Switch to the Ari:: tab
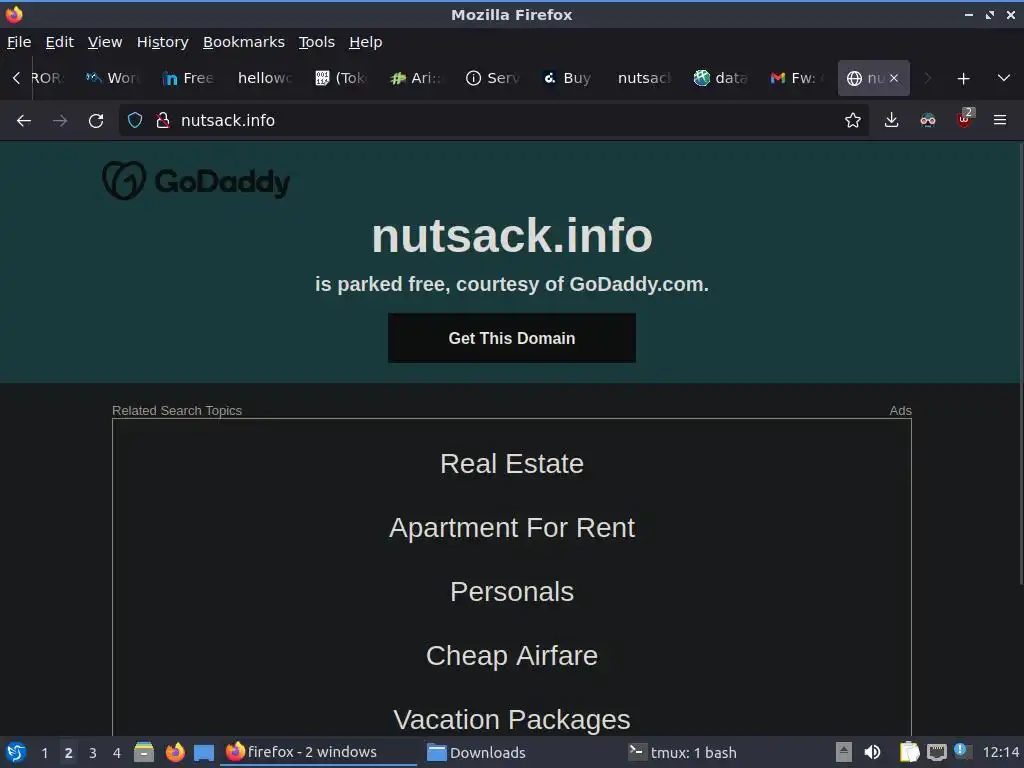 (417, 78)
